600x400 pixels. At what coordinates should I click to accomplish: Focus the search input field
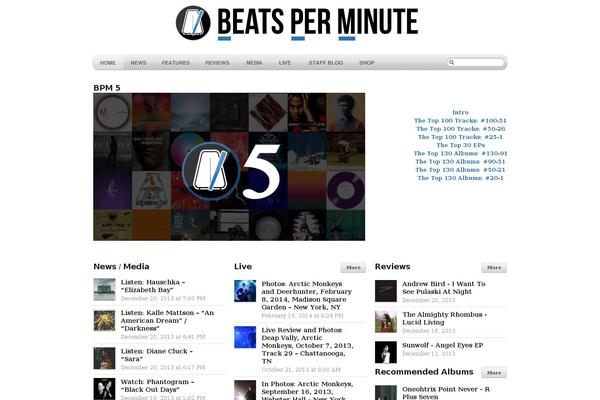click(x=476, y=62)
